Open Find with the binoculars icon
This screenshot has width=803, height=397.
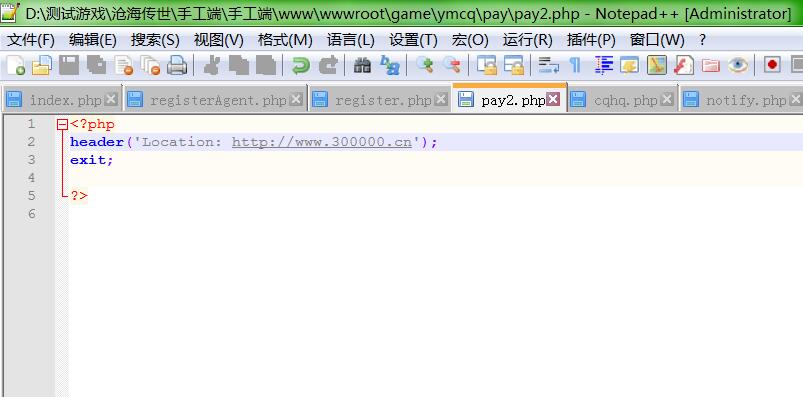363,65
